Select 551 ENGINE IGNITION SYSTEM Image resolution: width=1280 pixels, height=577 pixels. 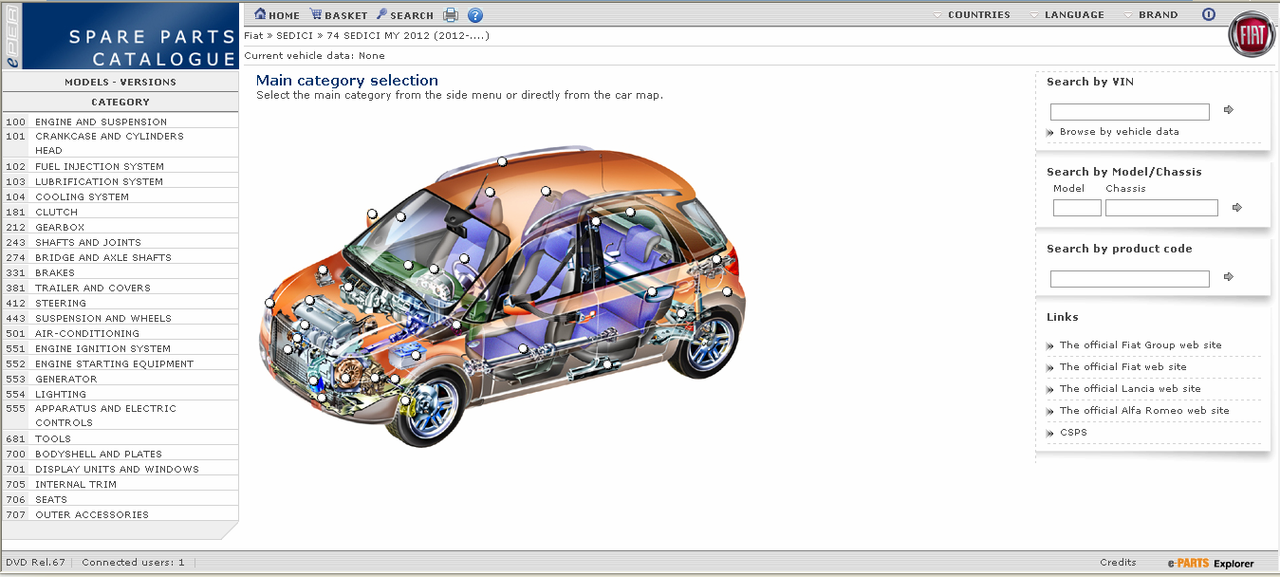click(x=120, y=349)
